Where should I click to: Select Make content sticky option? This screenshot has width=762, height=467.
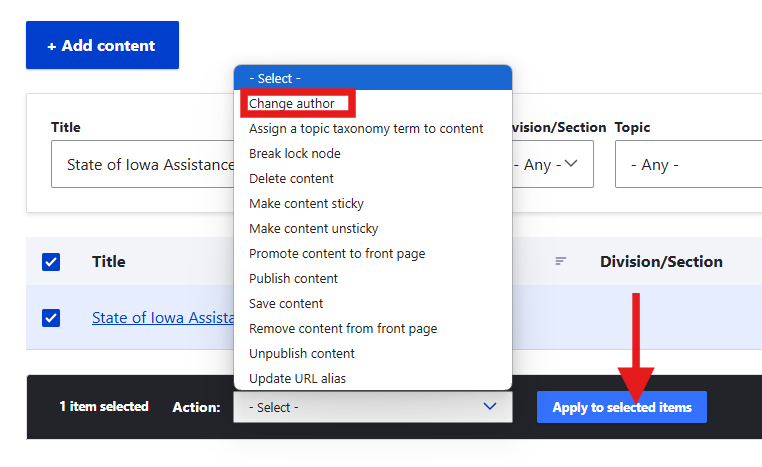(x=306, y=204)
